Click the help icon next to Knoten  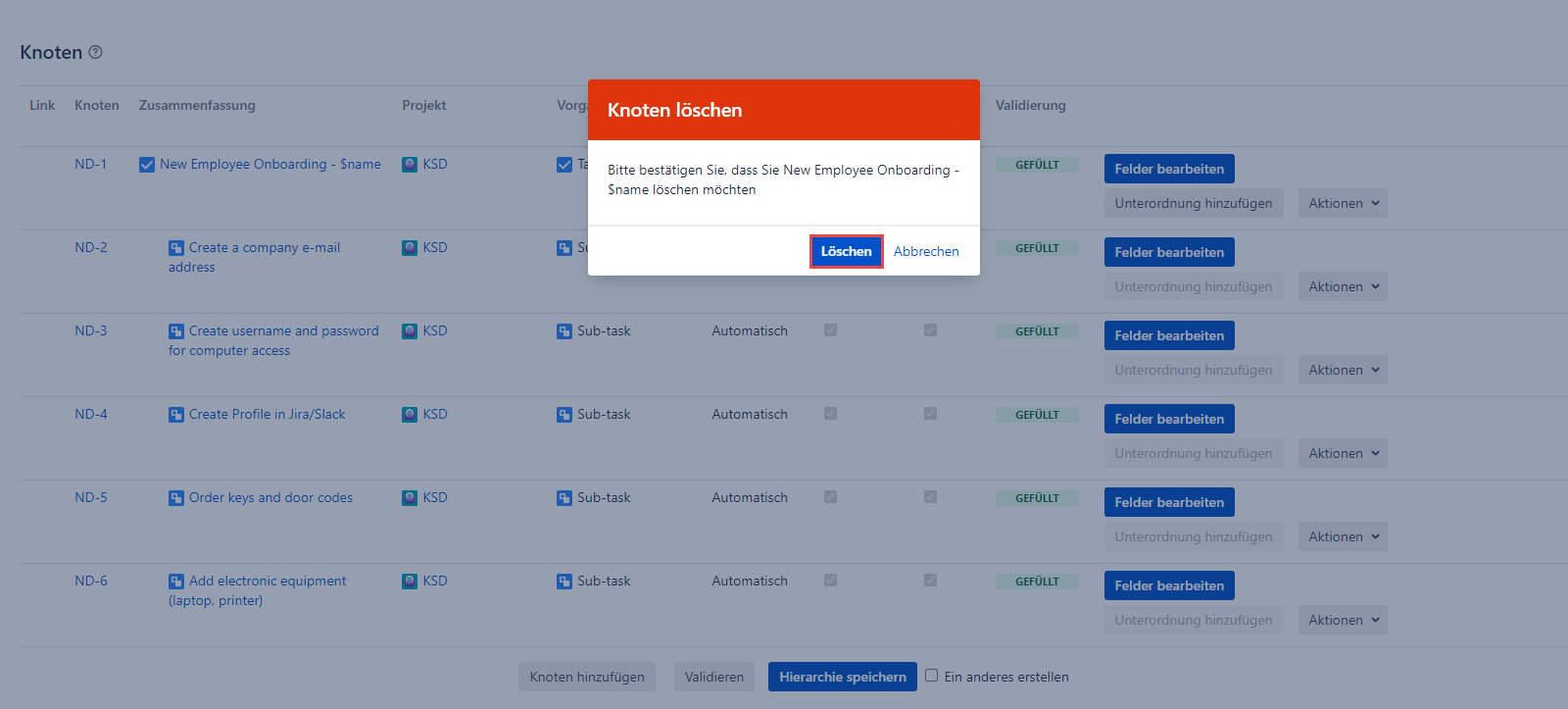pos(95,52)
